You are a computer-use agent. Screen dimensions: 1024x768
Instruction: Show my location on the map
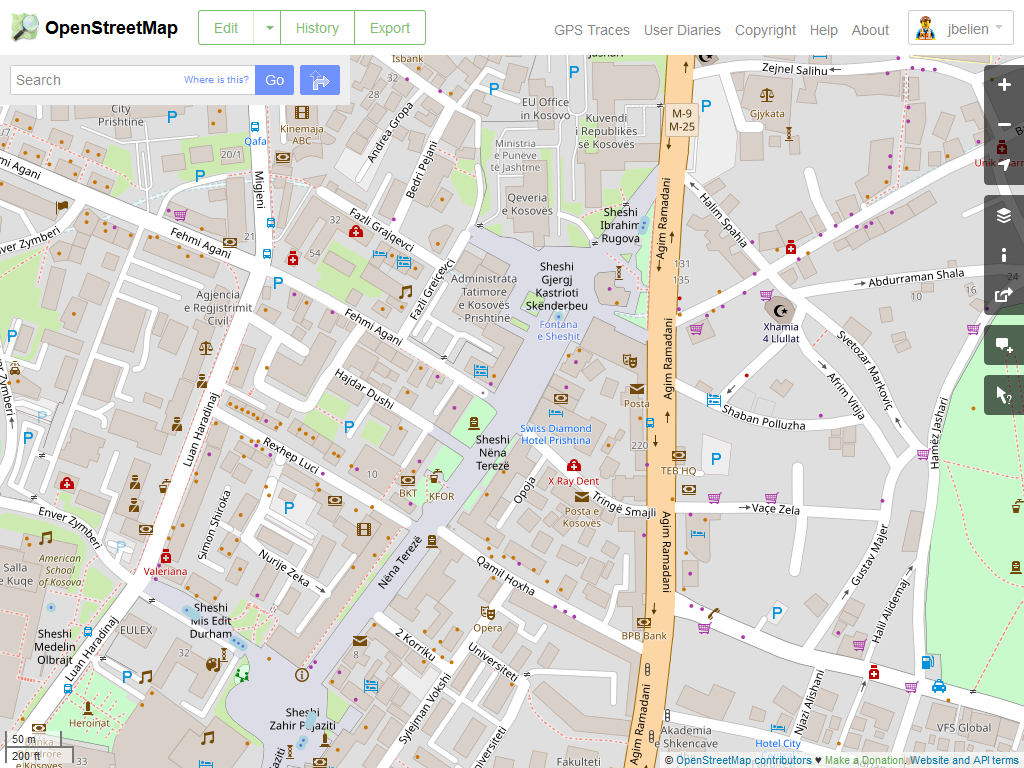[x=1004, y=165]
